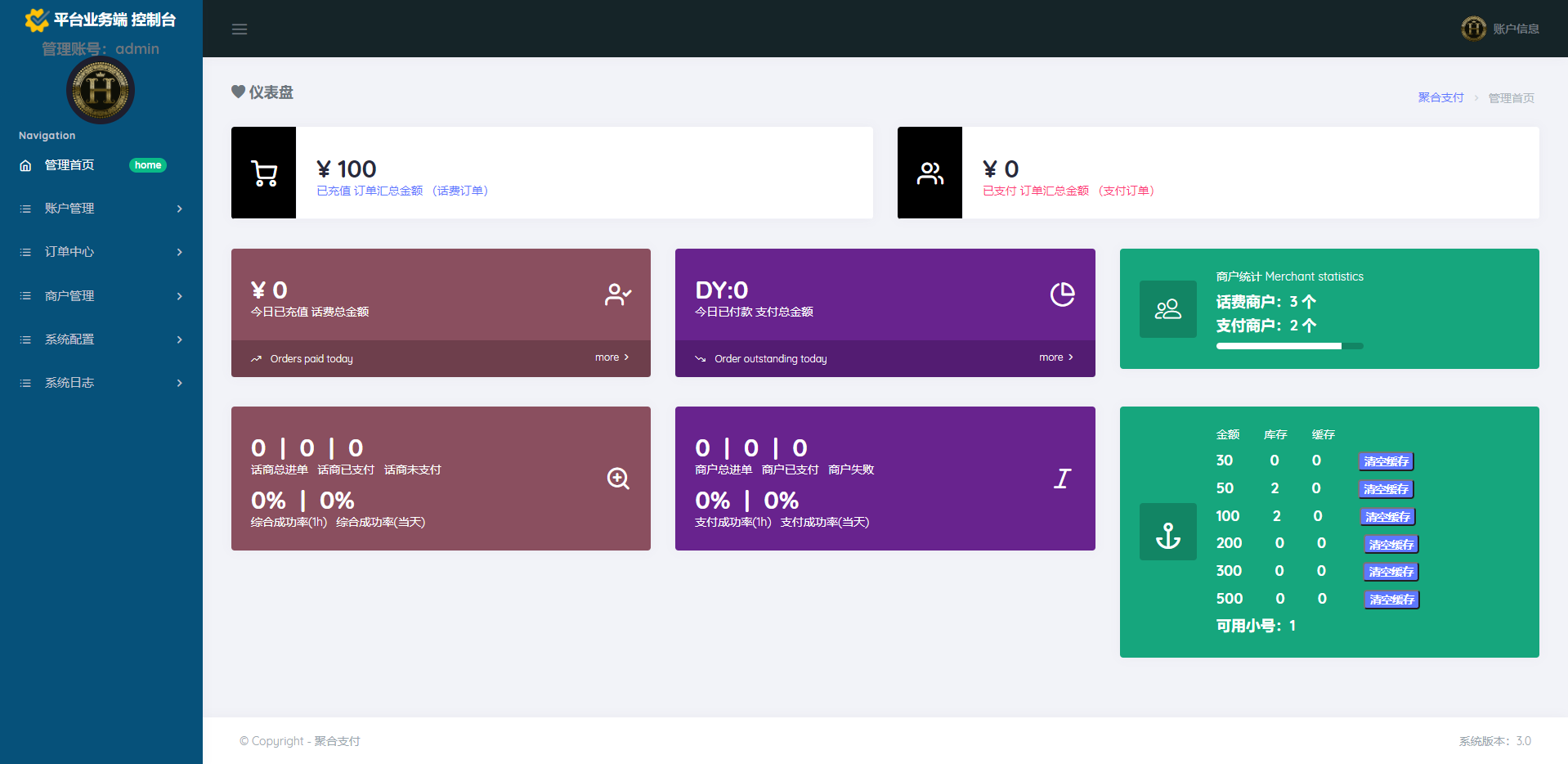Clear cache for the 500 amount row
The width and height of the screenshot is (1568, 764).
(1391, 600)
